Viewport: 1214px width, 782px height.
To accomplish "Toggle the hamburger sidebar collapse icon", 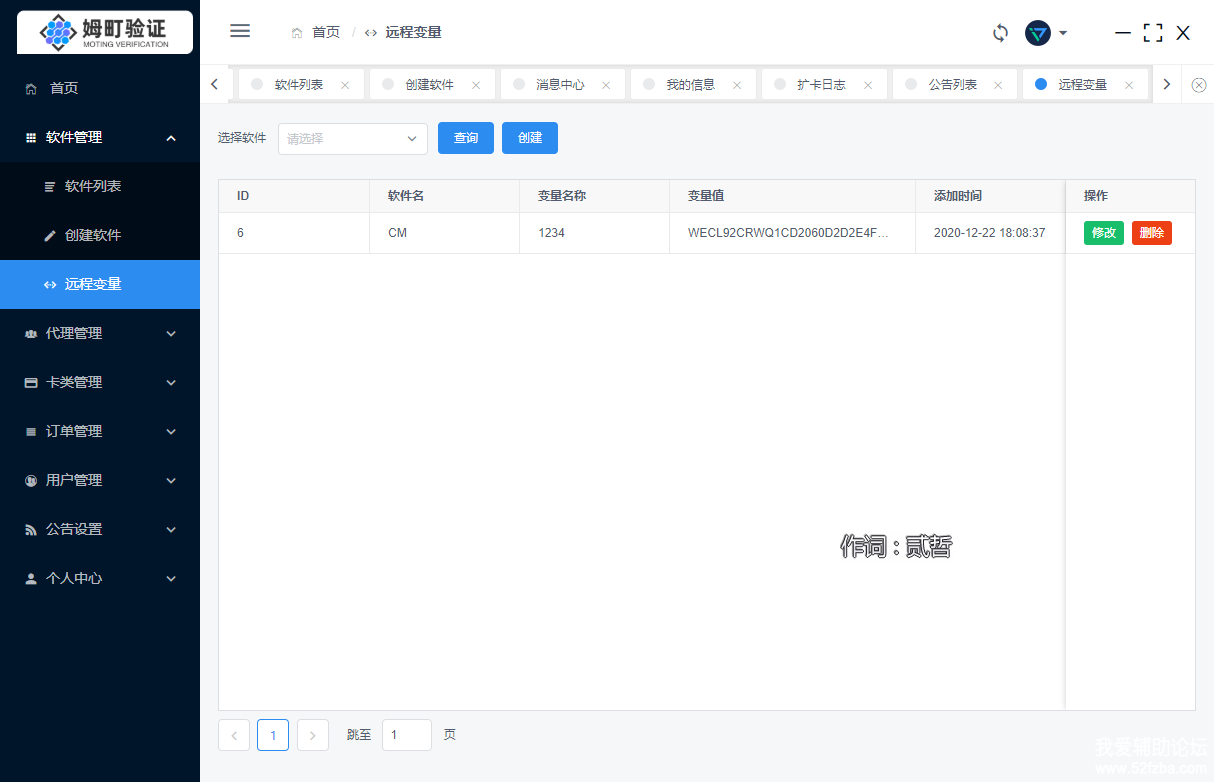I will (240, 31).
